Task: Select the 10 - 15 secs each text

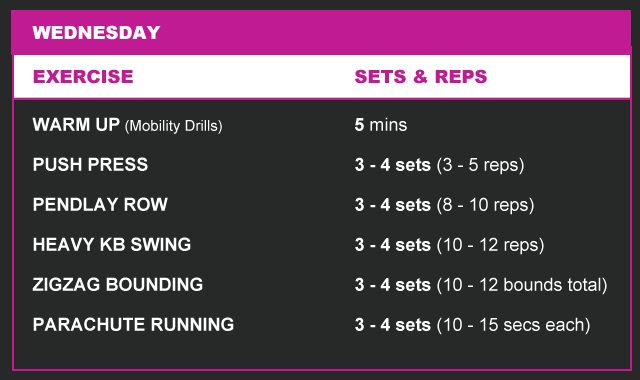Action: 513,325
